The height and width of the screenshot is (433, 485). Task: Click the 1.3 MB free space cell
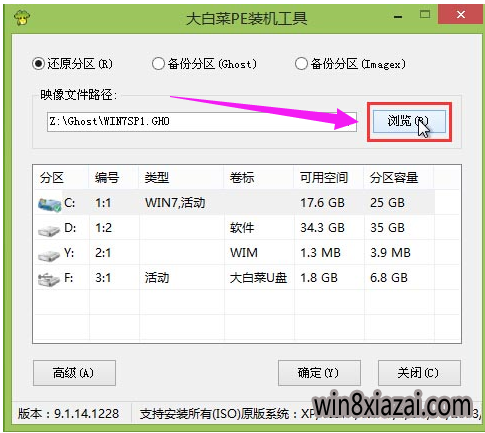(x=320, y=253)
